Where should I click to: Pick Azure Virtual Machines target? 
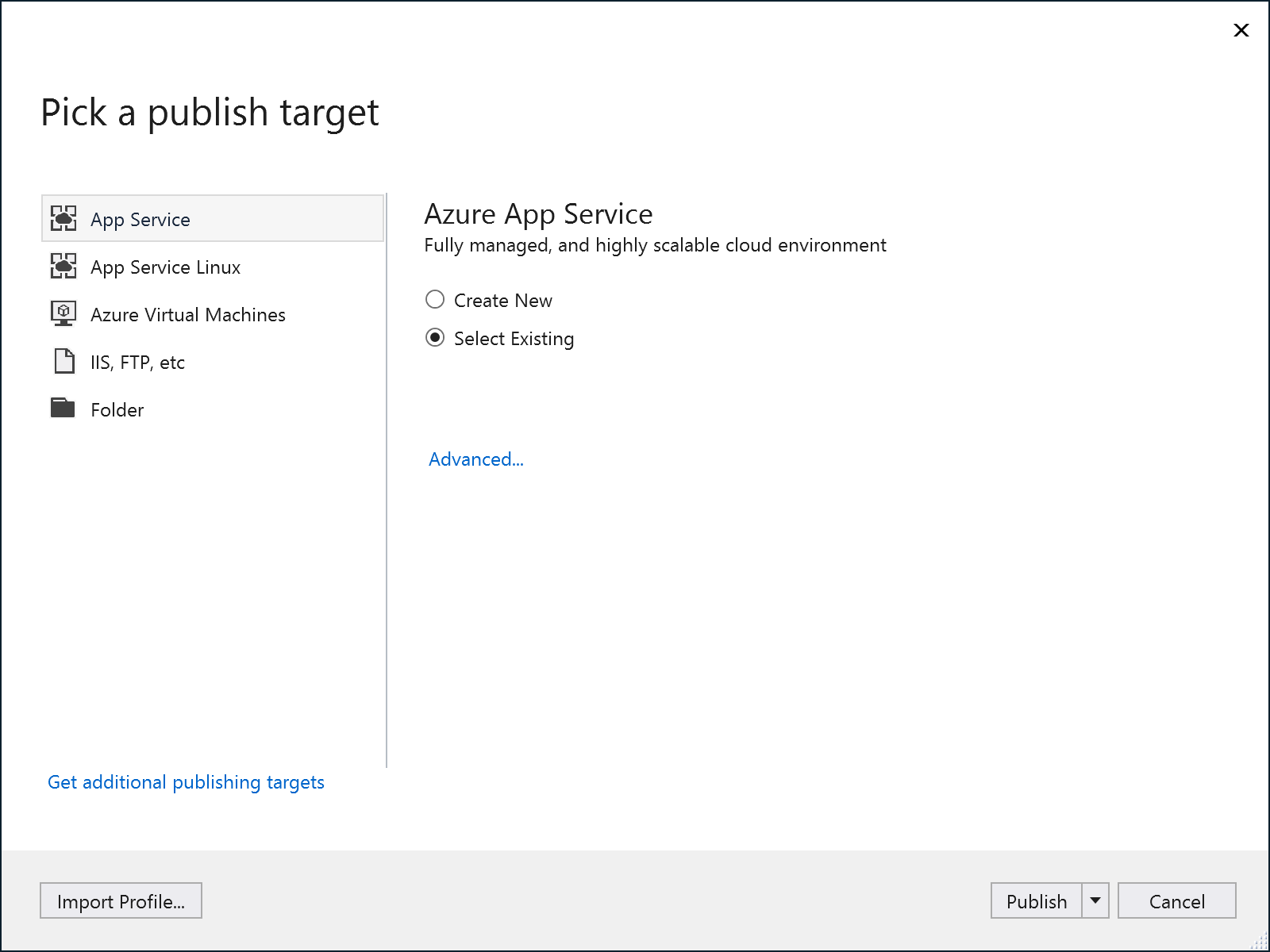tap(213, 314)
